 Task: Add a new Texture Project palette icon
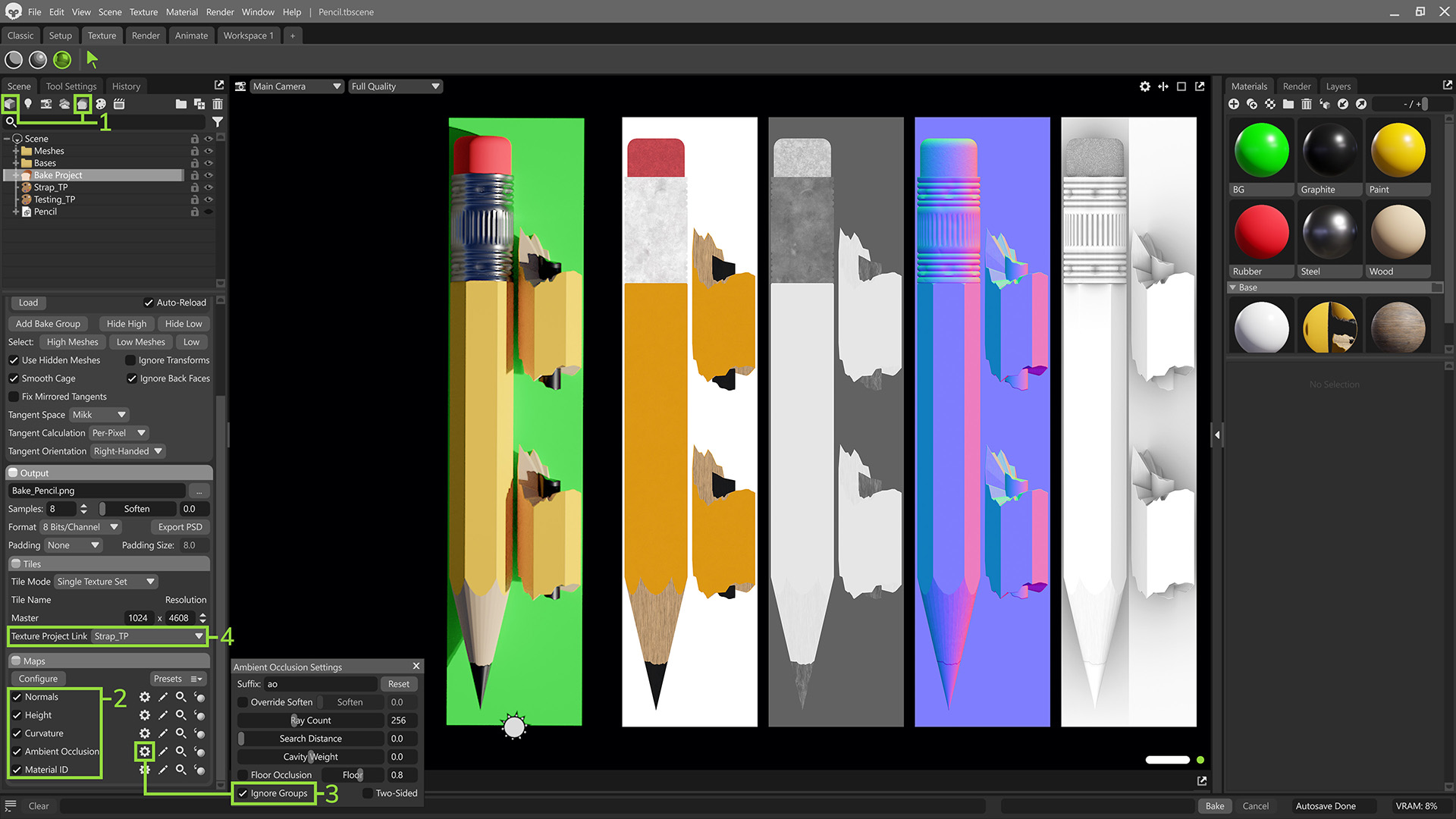point(101,104)
